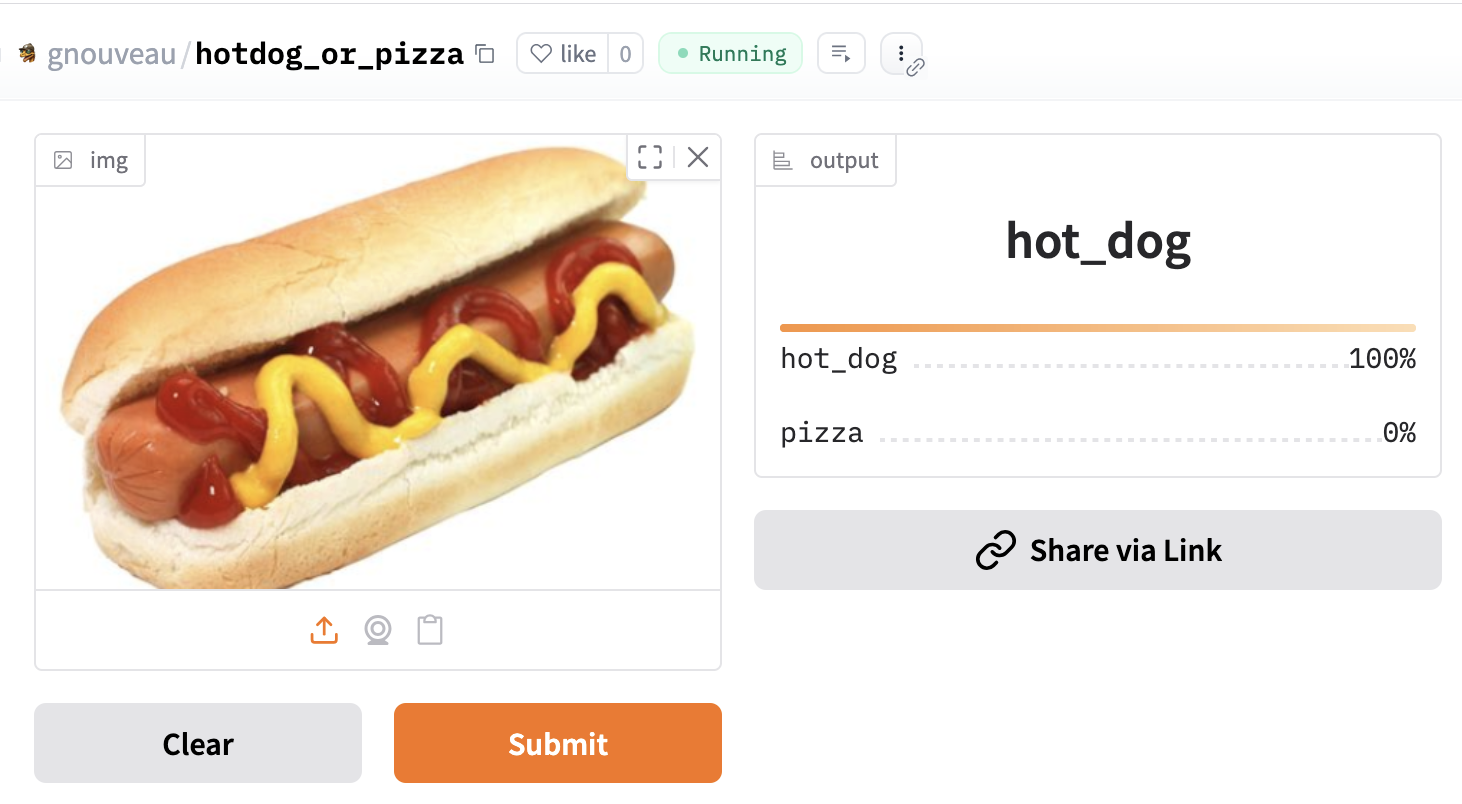Open the gnouveau profile link
Image resolution: width=1462 pixels, height=804 pixels.
112,54
